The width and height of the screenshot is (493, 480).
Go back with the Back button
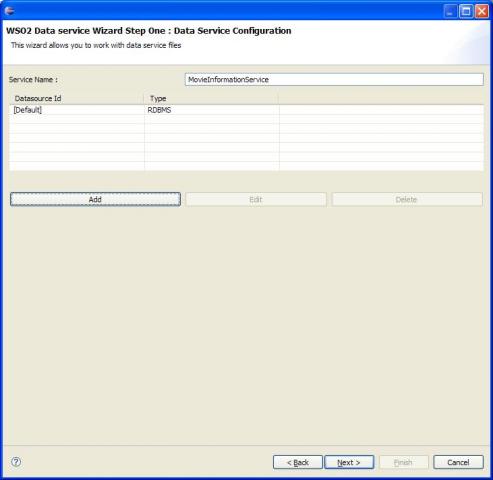click(298, 462)
